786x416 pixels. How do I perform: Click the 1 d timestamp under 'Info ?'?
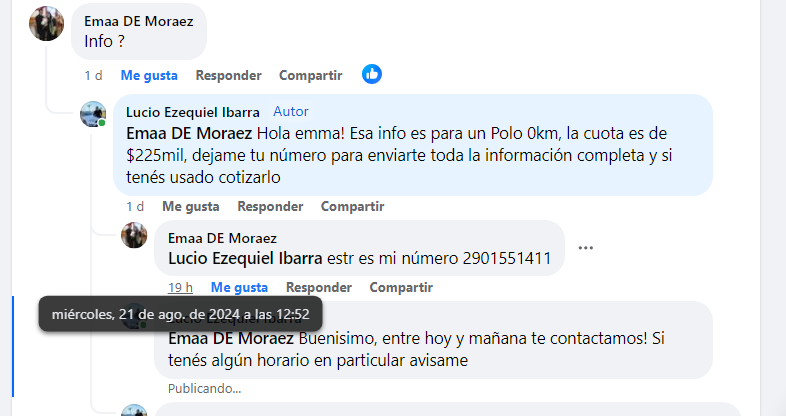click(93, 76)
